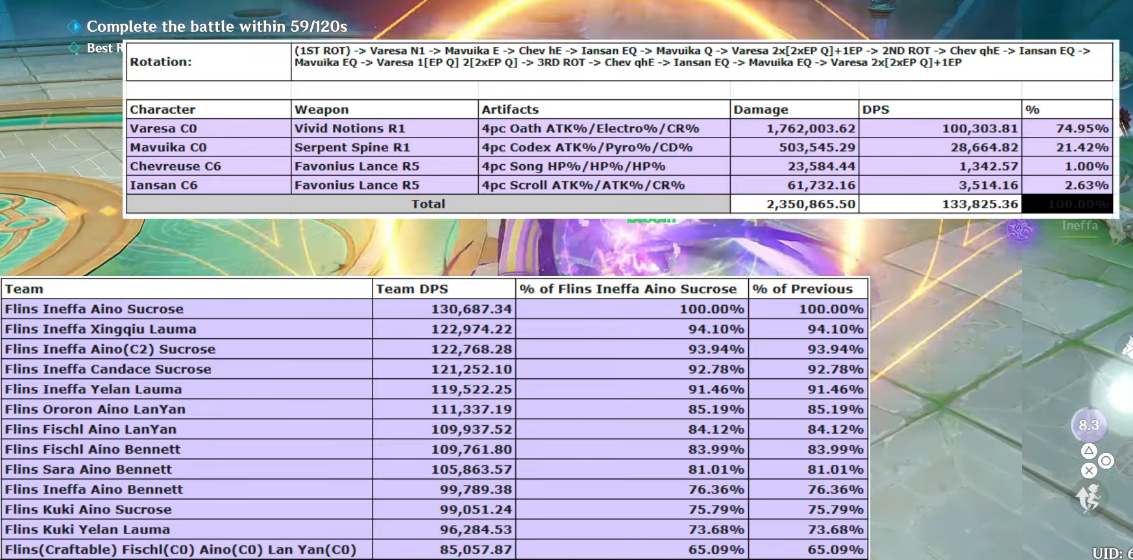This screenshot has width=1133, height=560.
Task: Click the team DPS value 85,057.87
Action: [x=444, y=549]
